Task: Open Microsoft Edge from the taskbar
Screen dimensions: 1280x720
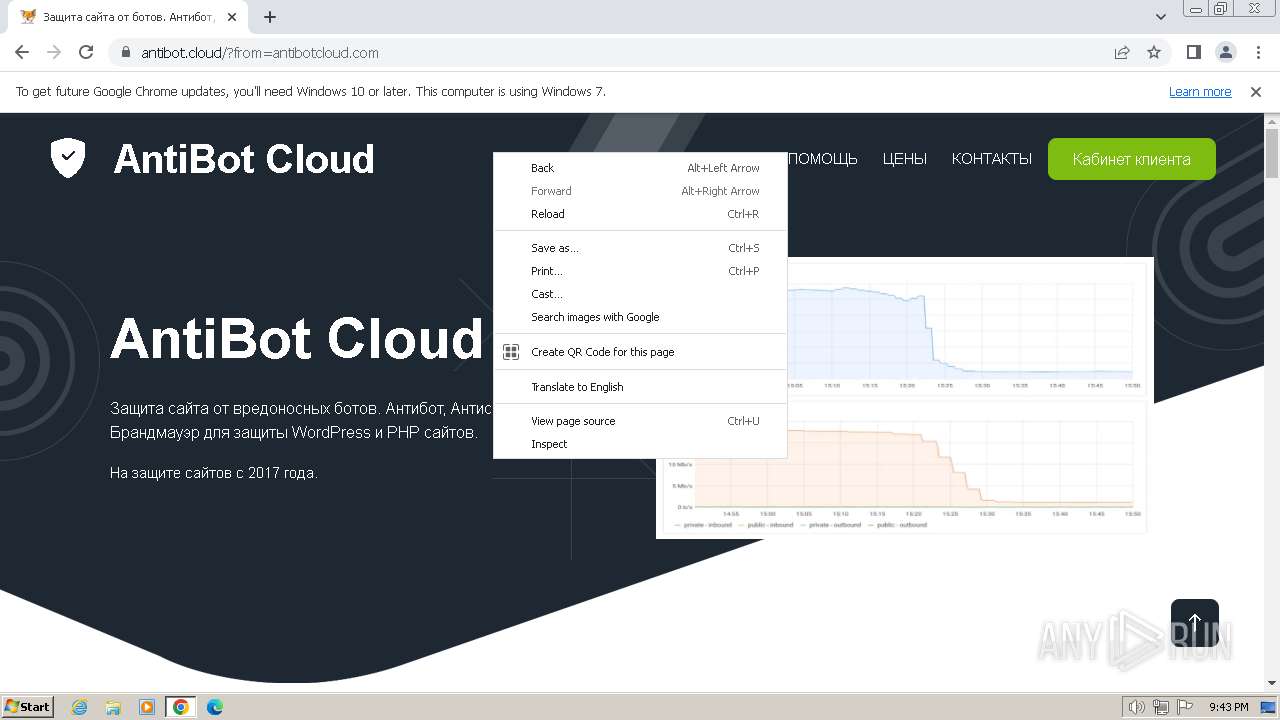Action: pyautogui.click(x=215, y=707)
